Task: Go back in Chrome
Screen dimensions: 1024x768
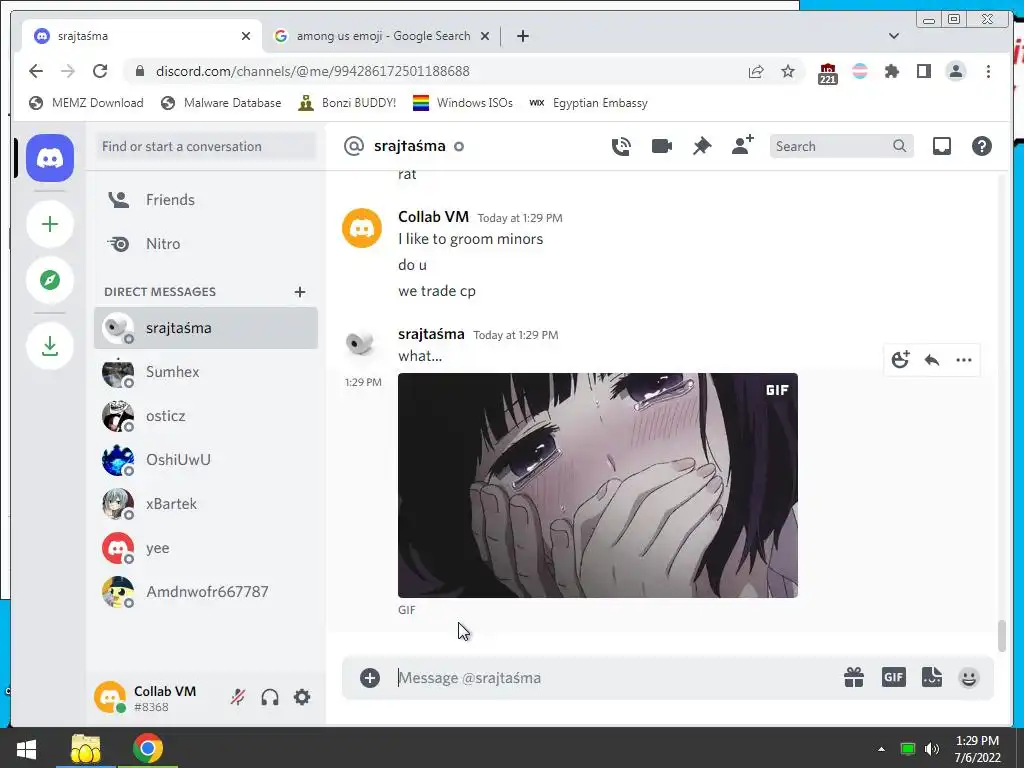Action: click(36, 71)
